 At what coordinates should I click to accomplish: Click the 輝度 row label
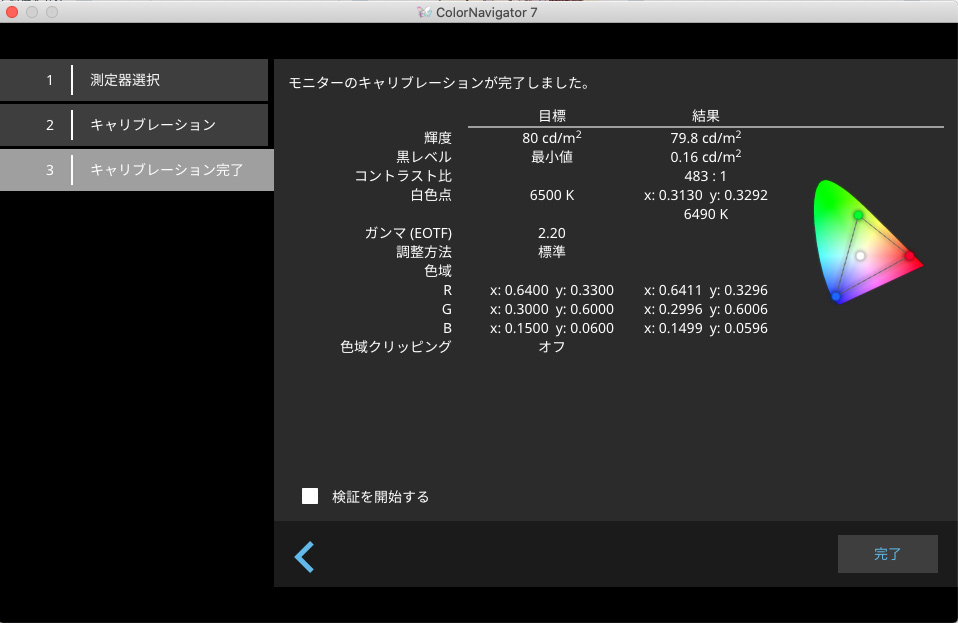click(438, 138)
